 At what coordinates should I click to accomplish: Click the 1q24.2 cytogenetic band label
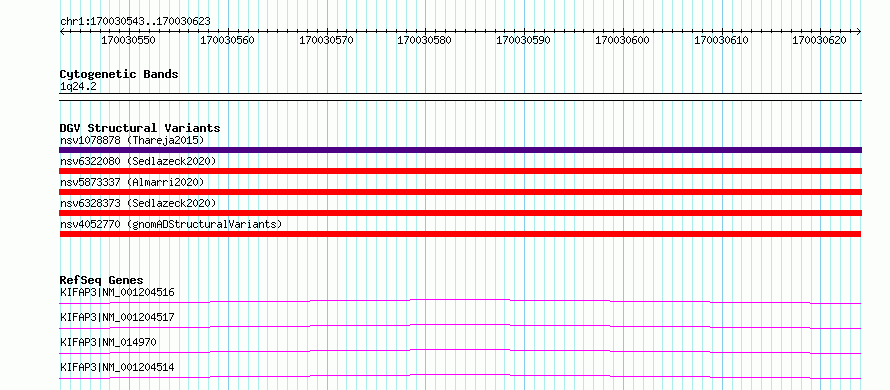pos(78,87)
